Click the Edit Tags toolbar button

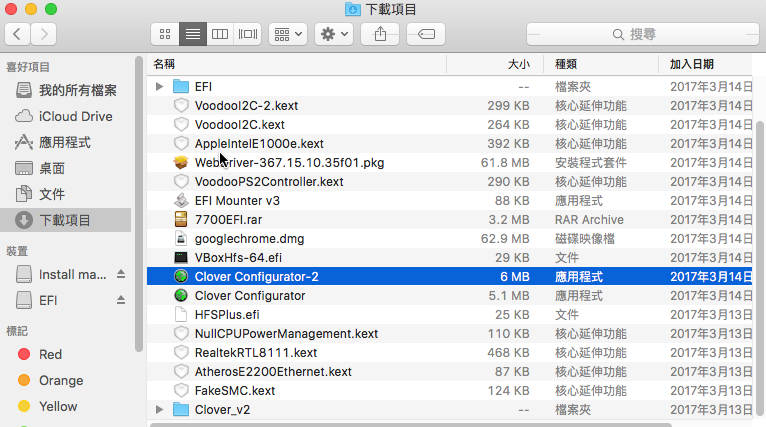point(426,34)
